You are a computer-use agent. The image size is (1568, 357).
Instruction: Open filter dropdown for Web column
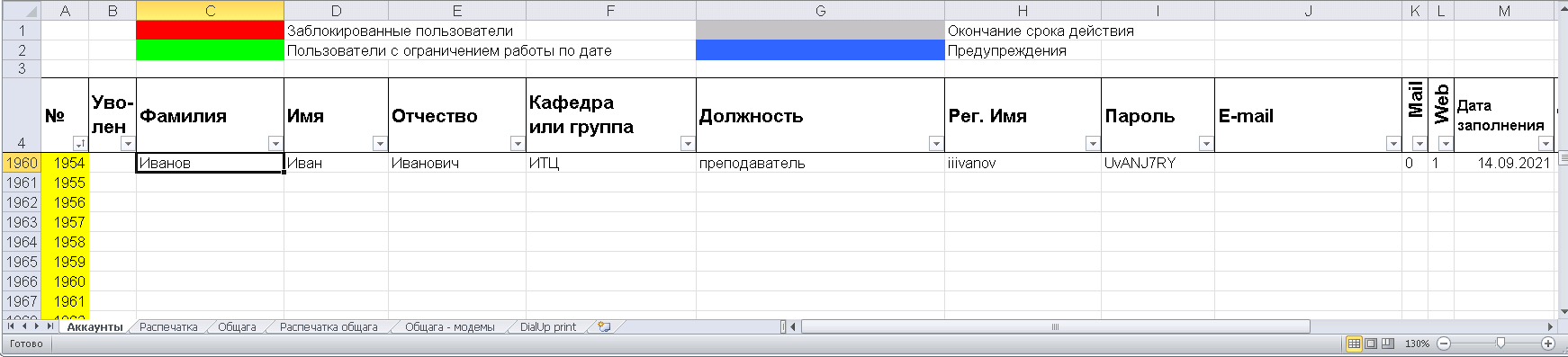1446,144
